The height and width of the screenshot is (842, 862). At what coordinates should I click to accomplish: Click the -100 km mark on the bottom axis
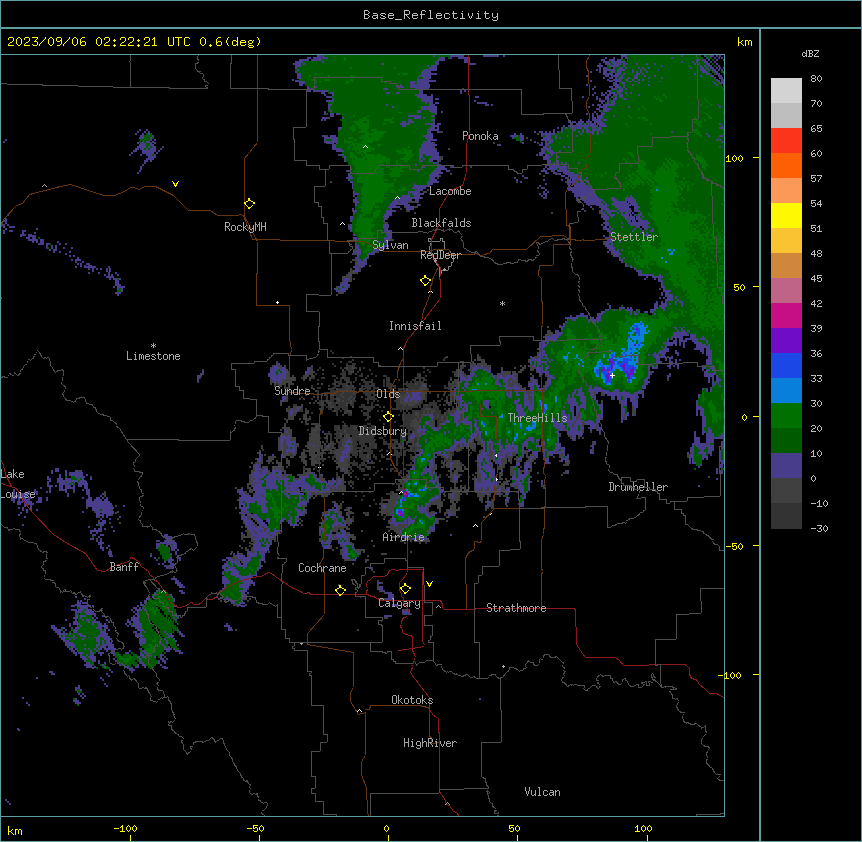[125, 828]
